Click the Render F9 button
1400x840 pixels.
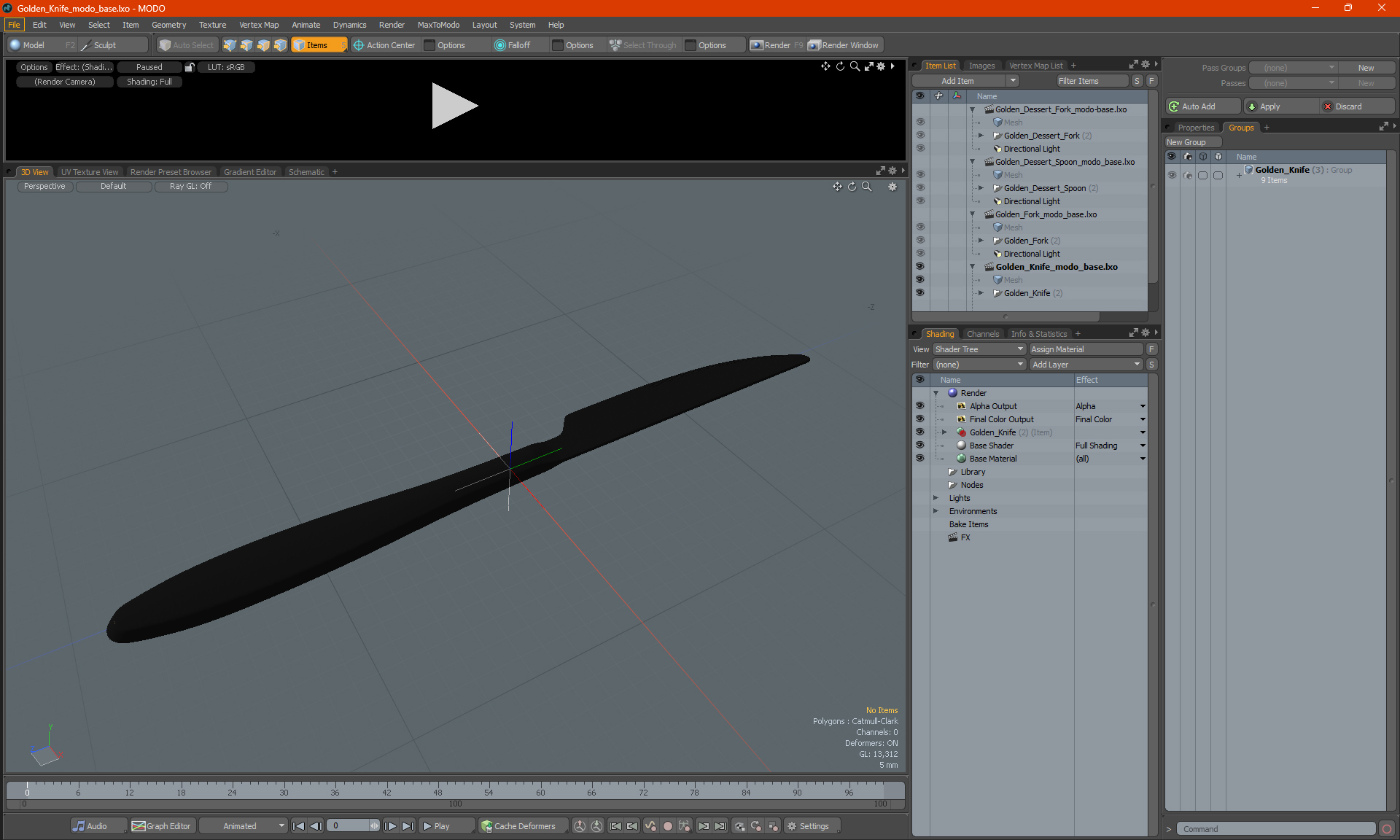click(777, 45)
